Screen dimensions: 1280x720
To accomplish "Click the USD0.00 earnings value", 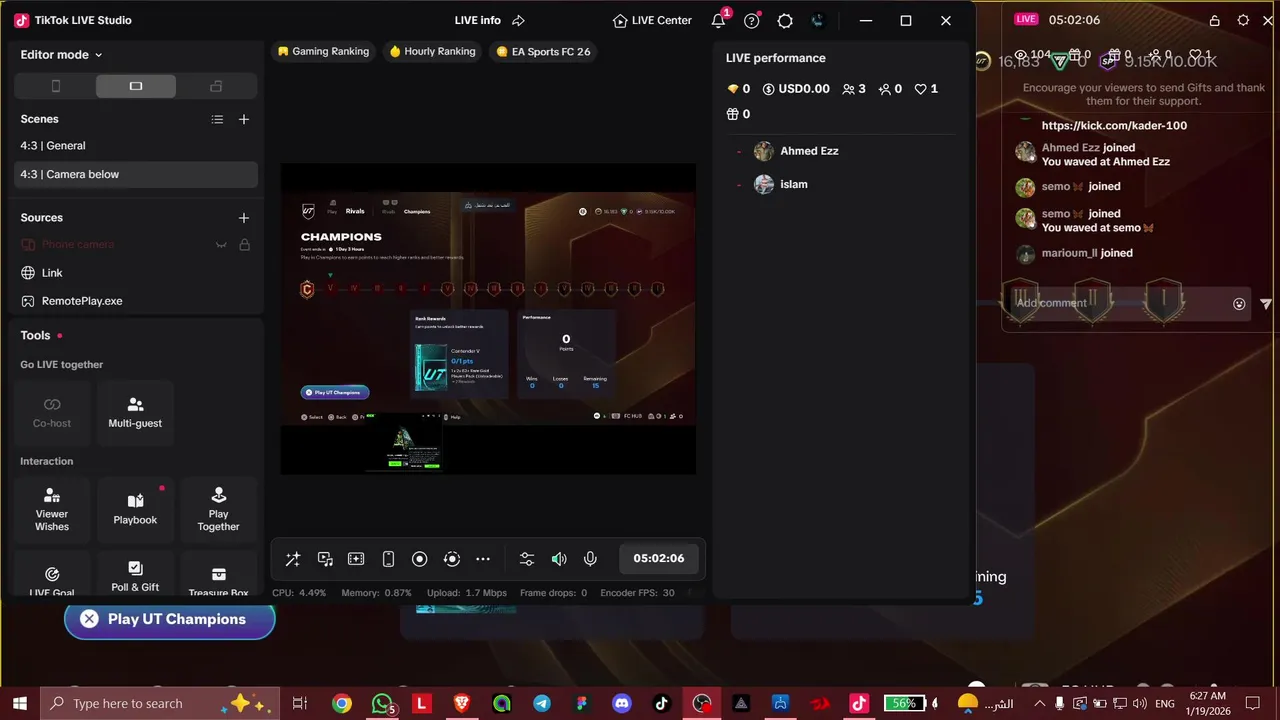I will point(796,89).
